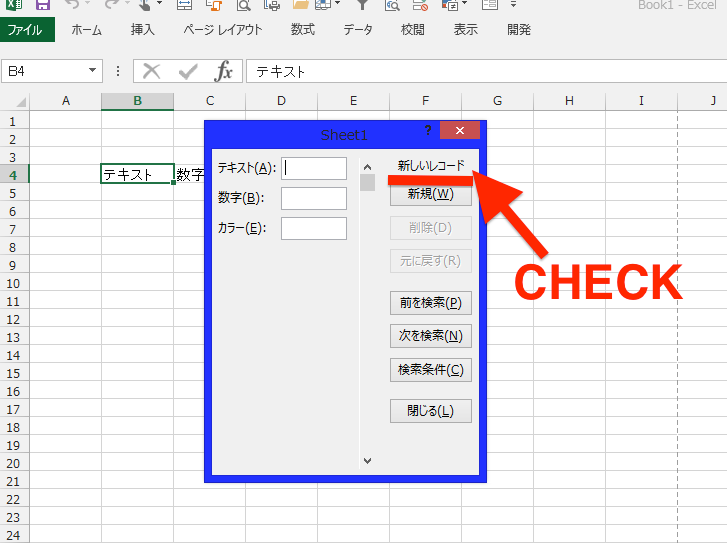Click the scroll up arrow in the form dialog
The width and height of the screenshot is (727, 543).
point(367,167)
